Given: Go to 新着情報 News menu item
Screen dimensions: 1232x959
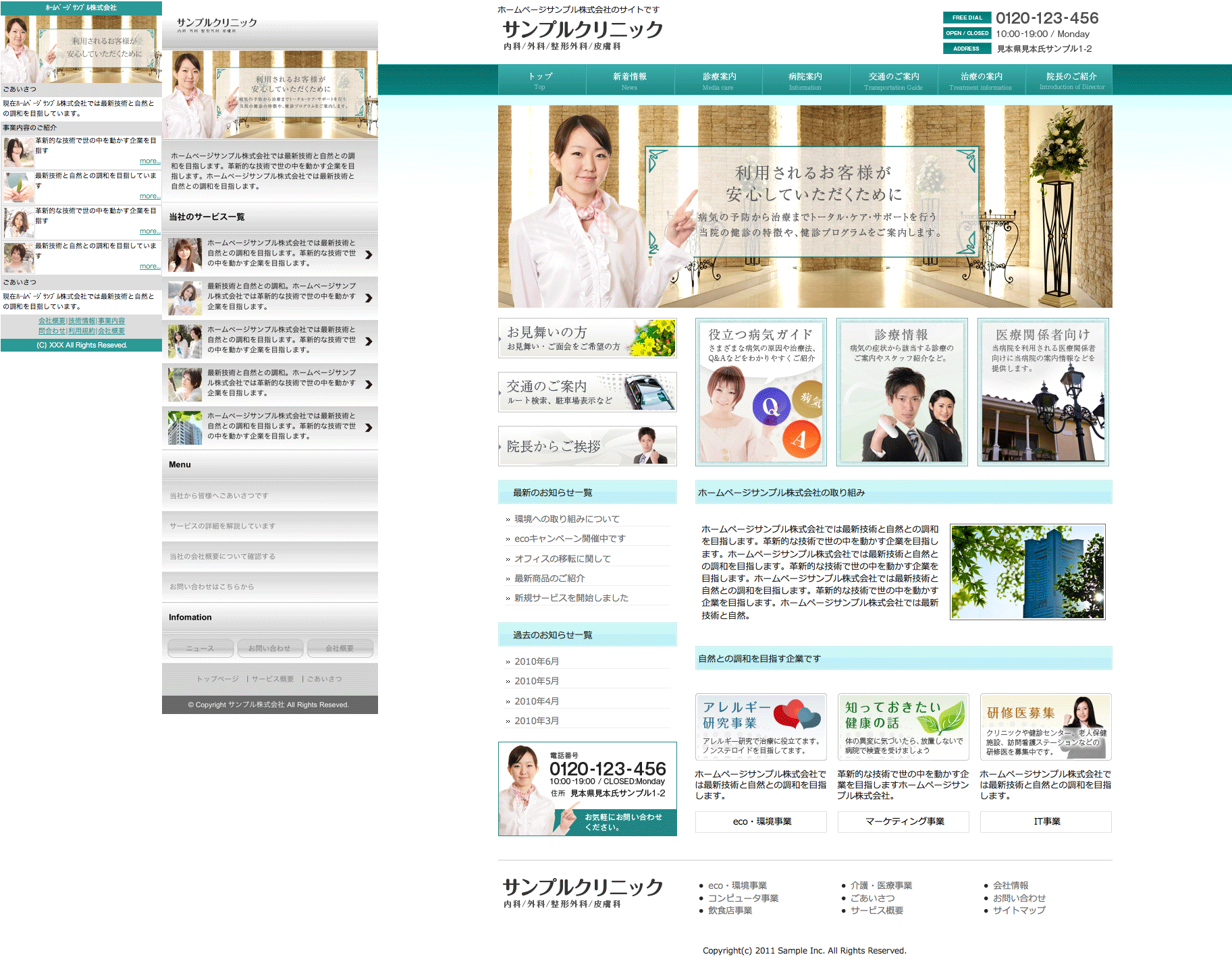Looking at the screenshot, I should (x=629, y=80).
